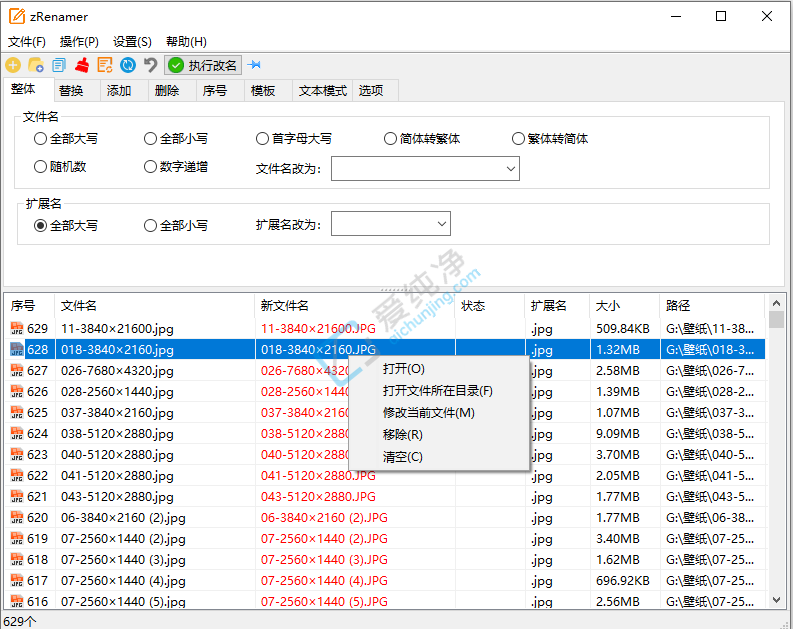Viewport: 793px width, 629px height.
Task: Switch to the 模板 tab
Action: [x=269, y=91]
